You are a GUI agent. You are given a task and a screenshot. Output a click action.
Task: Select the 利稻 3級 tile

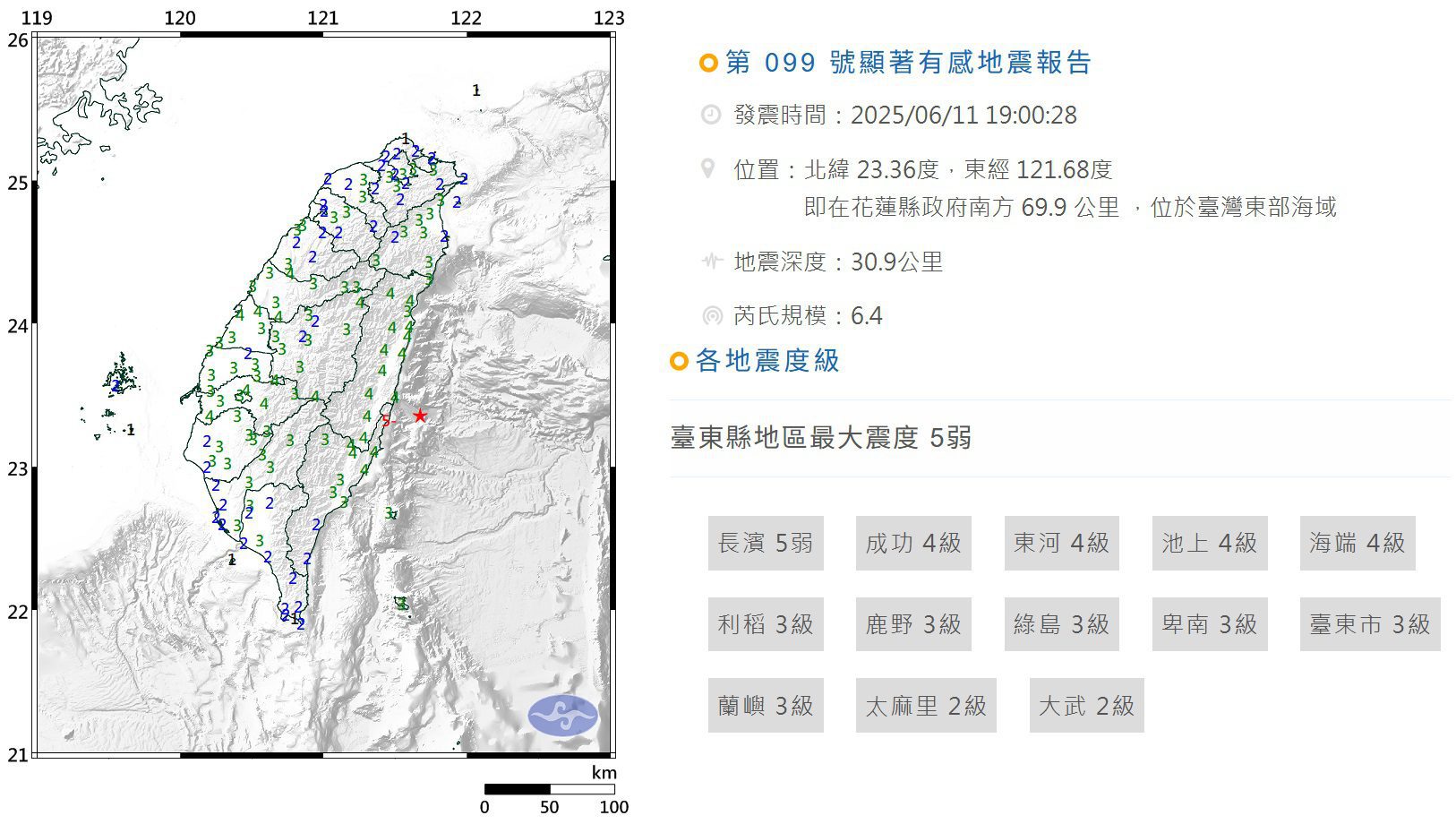766,624
